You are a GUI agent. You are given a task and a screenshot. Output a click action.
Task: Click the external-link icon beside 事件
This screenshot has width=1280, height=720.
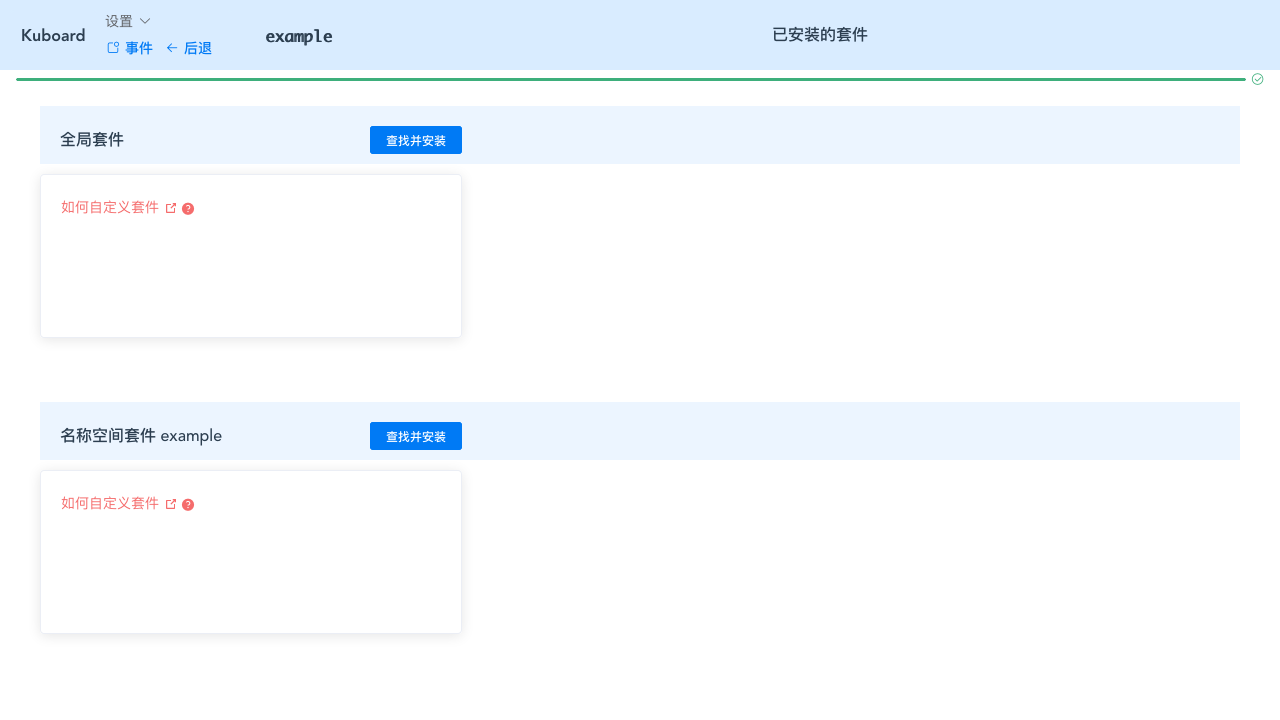click(x=113, y=47)
